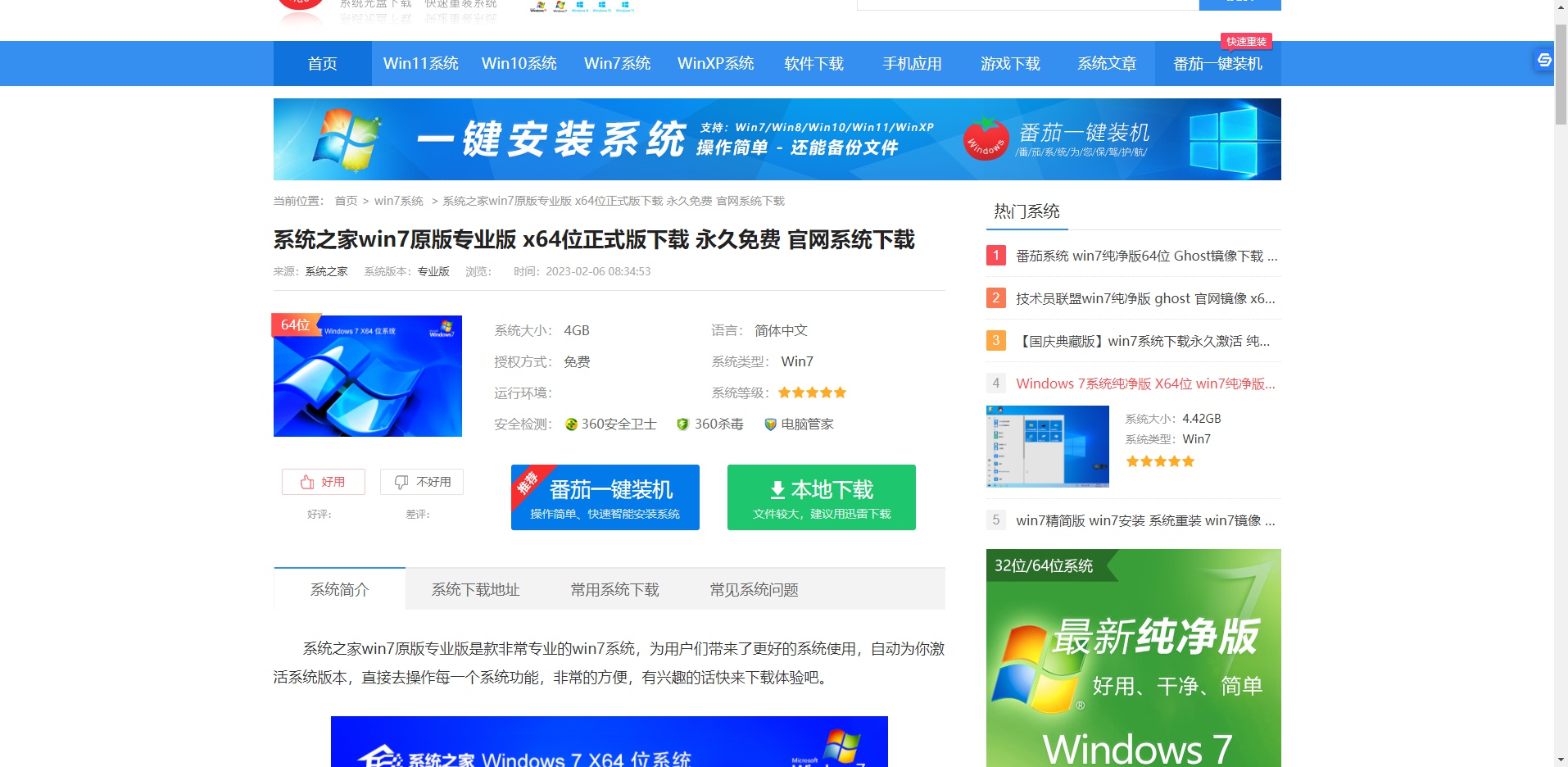Open 游戏下载 in navigation bar
The width and height of the screenshot is (1568, 767).
[1010, 63]
